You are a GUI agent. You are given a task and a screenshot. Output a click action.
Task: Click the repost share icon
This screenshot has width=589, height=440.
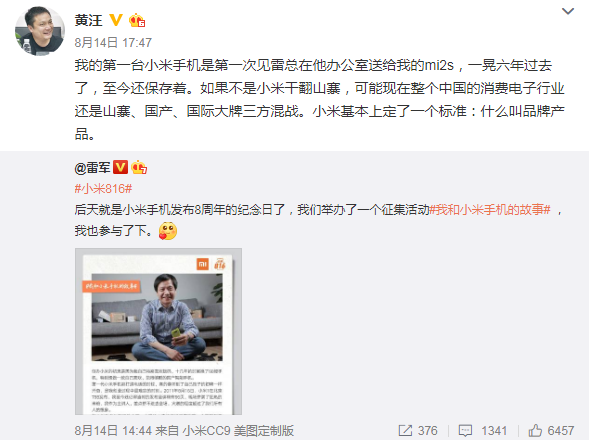click(405, 431)
